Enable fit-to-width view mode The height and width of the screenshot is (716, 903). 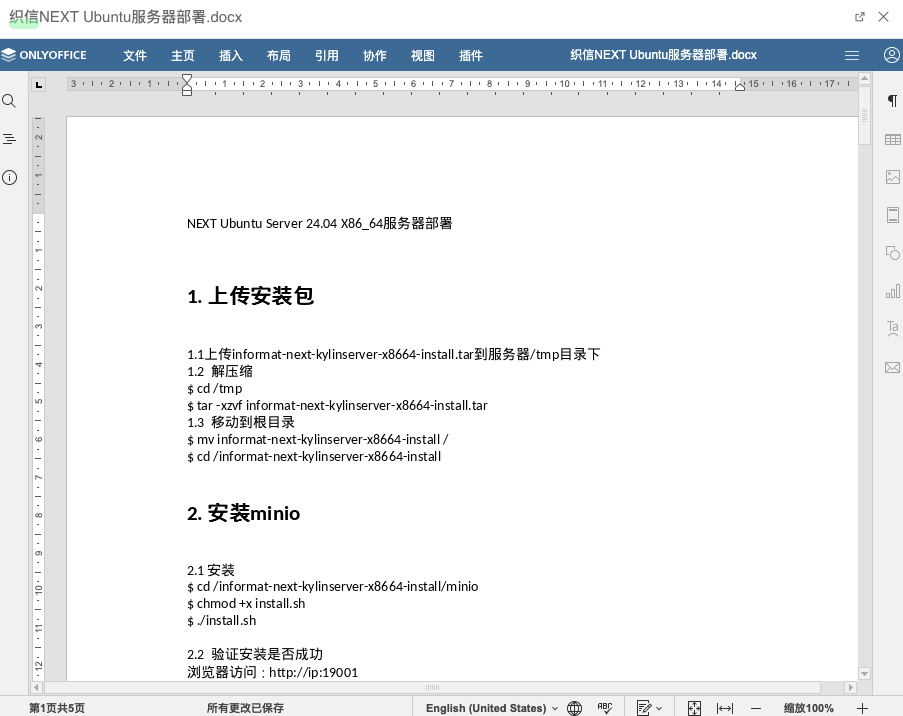click(x=724, y=708)
